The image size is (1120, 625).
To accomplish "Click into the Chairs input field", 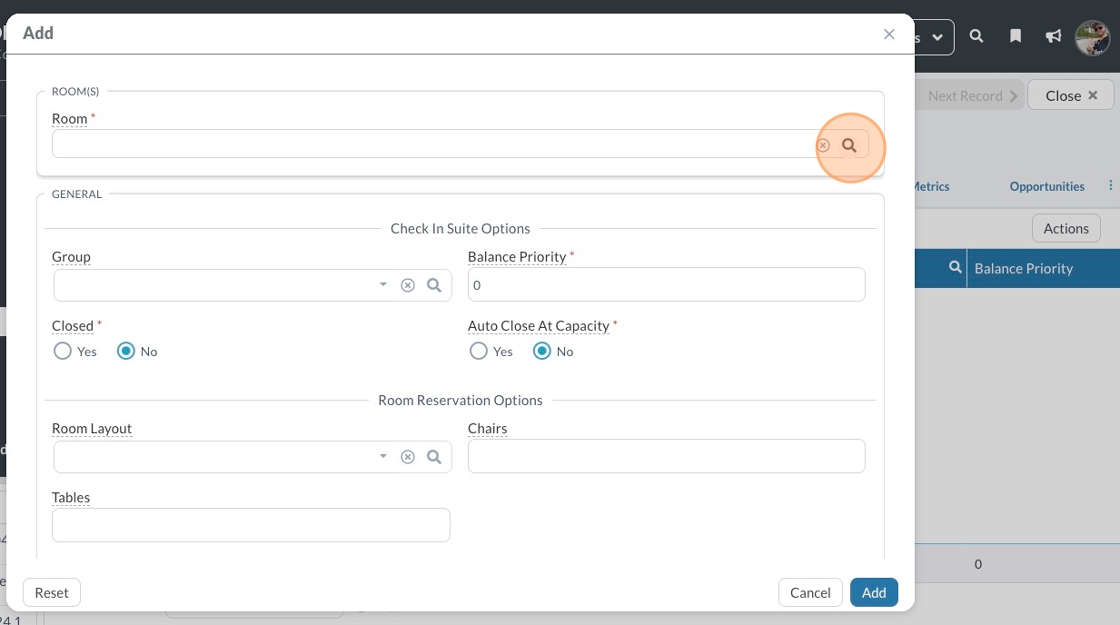I will tap(666, 456).
